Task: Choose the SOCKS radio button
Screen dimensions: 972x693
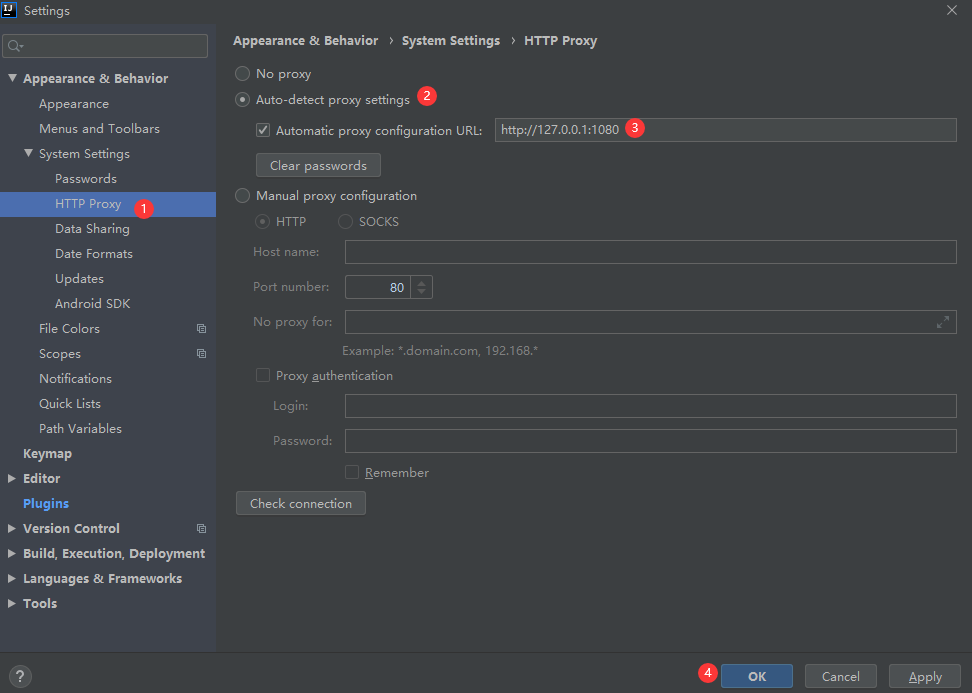Action: click(x=345, y=222)
